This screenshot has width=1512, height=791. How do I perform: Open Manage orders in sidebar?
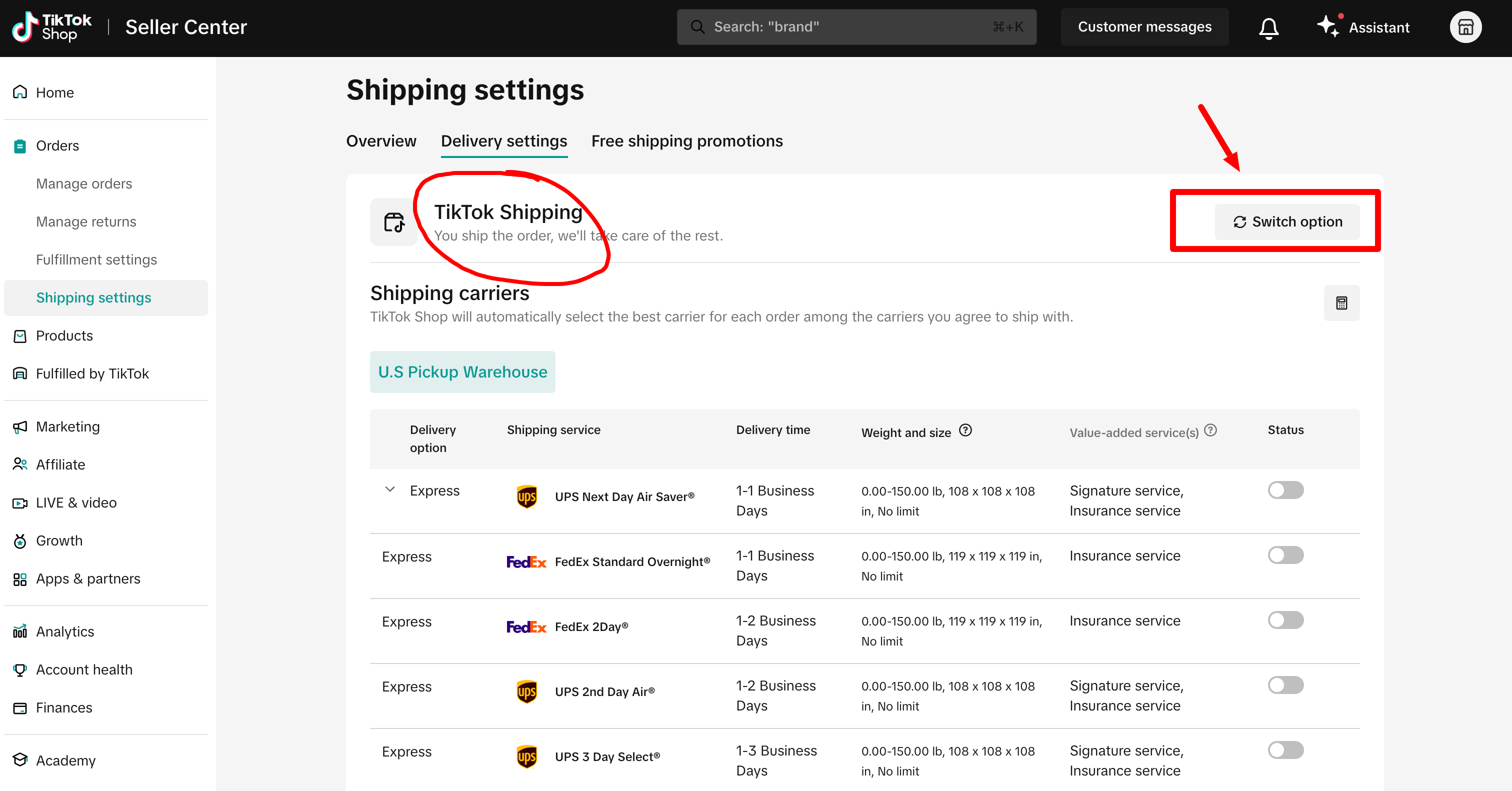[84, 183]
